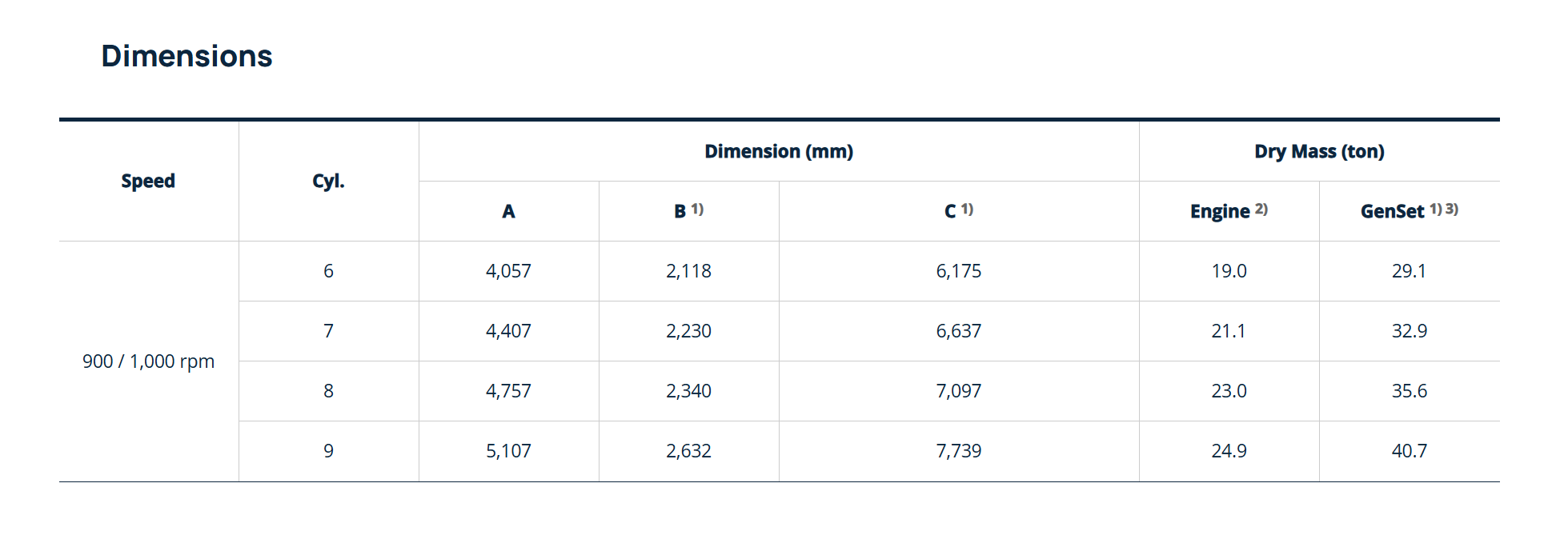Click the 35.6 GenSet mass value
This screenshot has height=547, width=1568.
(x=1410, y=391)
